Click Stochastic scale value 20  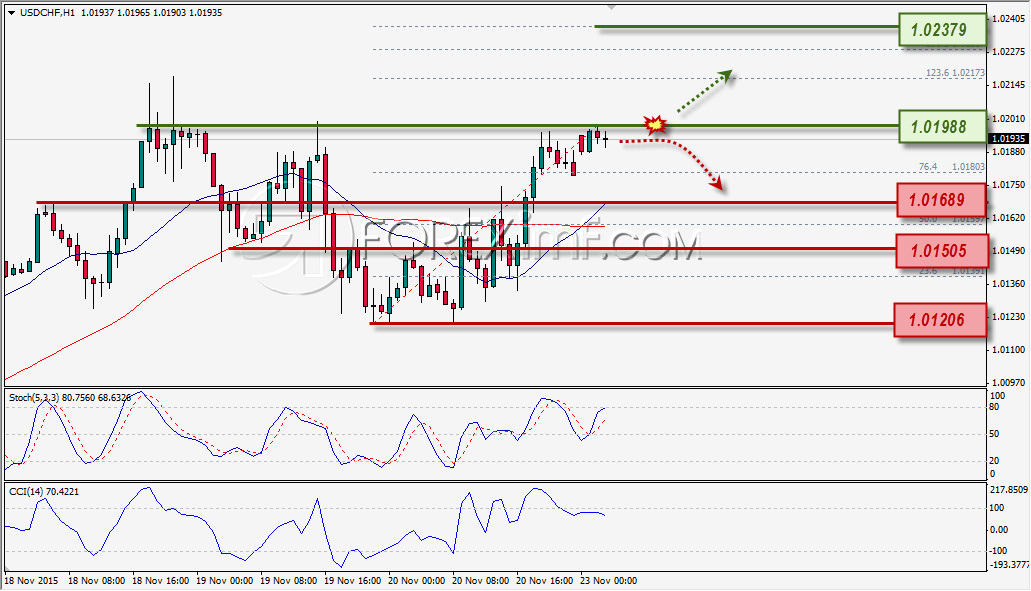coord(994,461)
